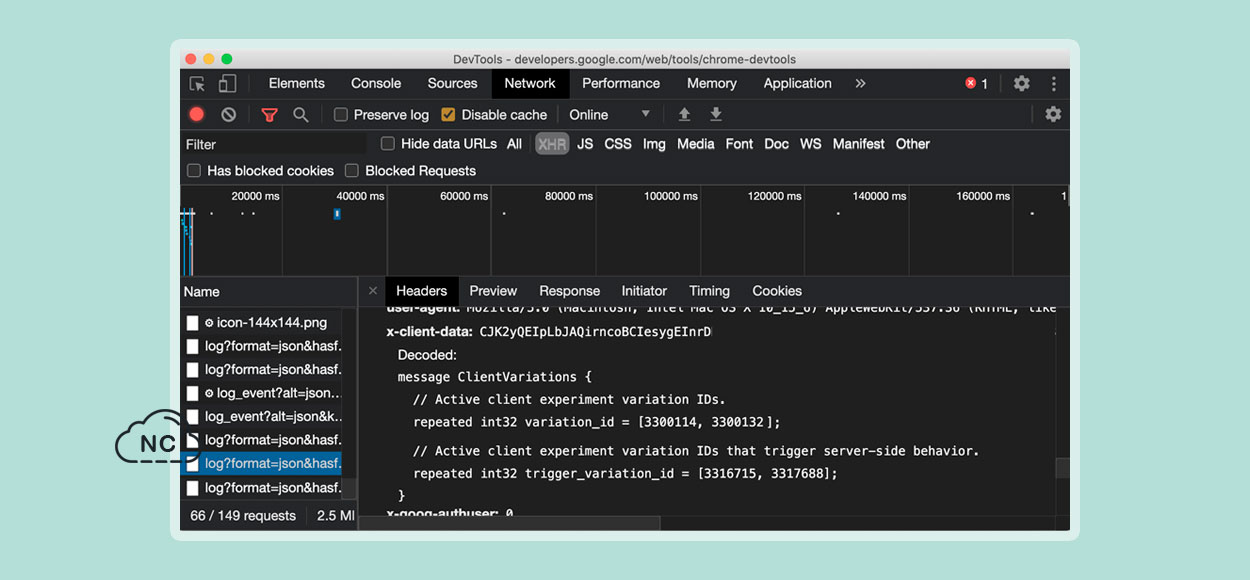Focus the Filter text field

pyautogui.click(x=274, y=145)
